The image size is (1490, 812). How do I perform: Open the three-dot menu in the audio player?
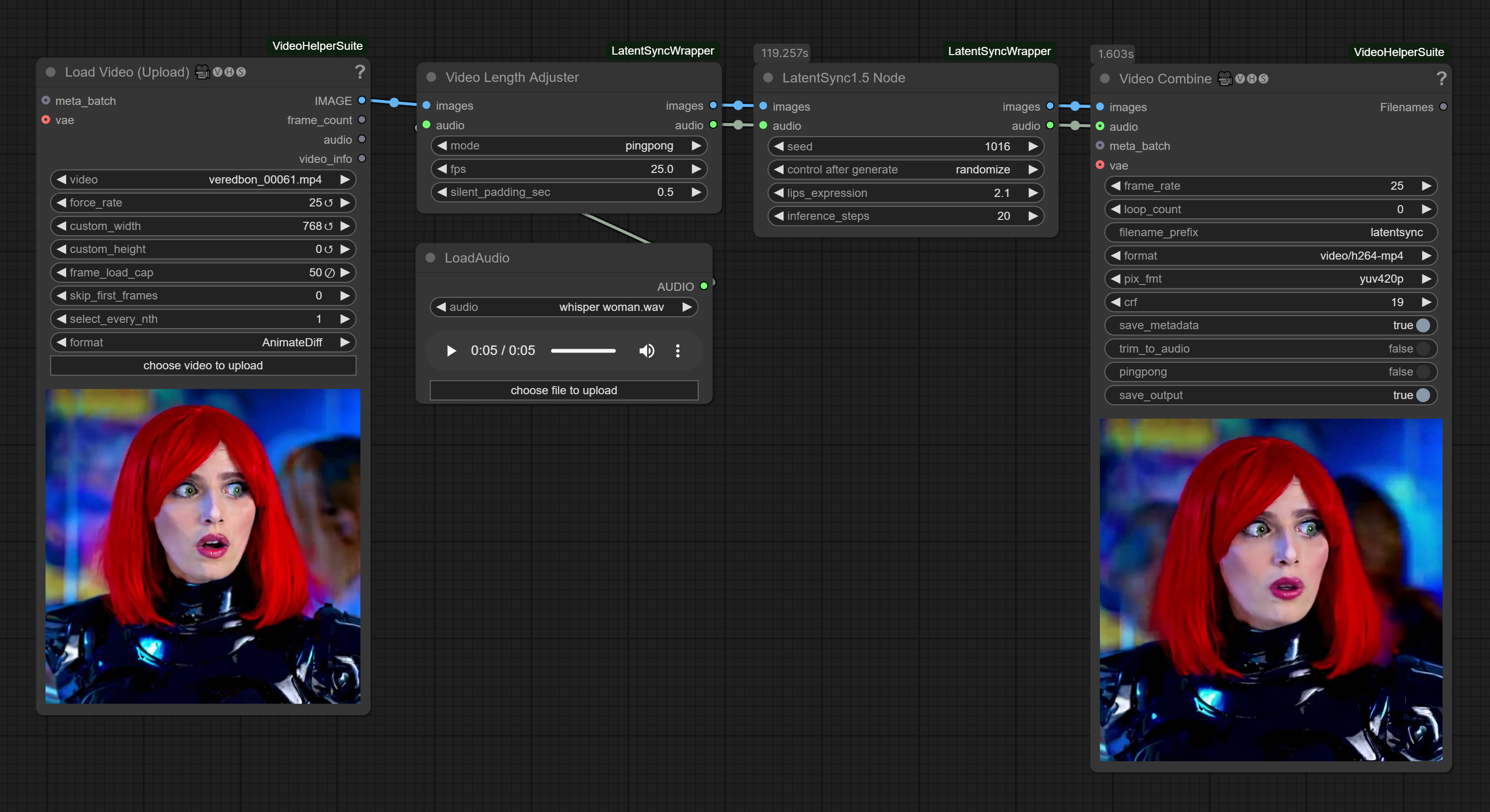[677, 351]
